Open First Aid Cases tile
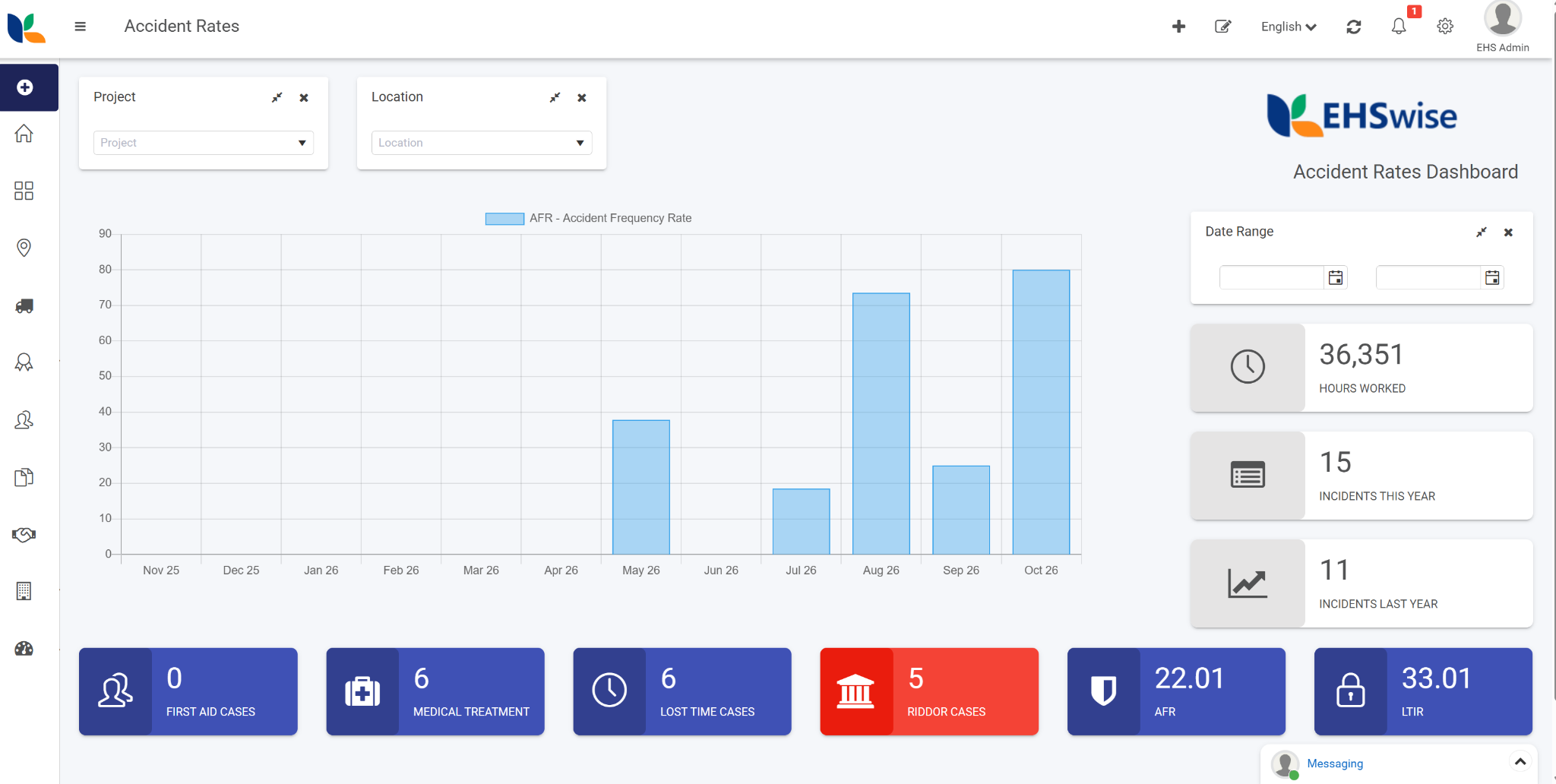Viewport: 1556px width, 784px height. tap(188, 691)
